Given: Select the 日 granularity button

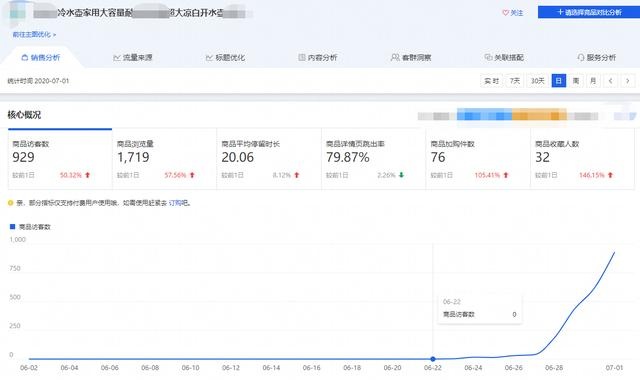Looking at the screenshot, I should 559,81.
